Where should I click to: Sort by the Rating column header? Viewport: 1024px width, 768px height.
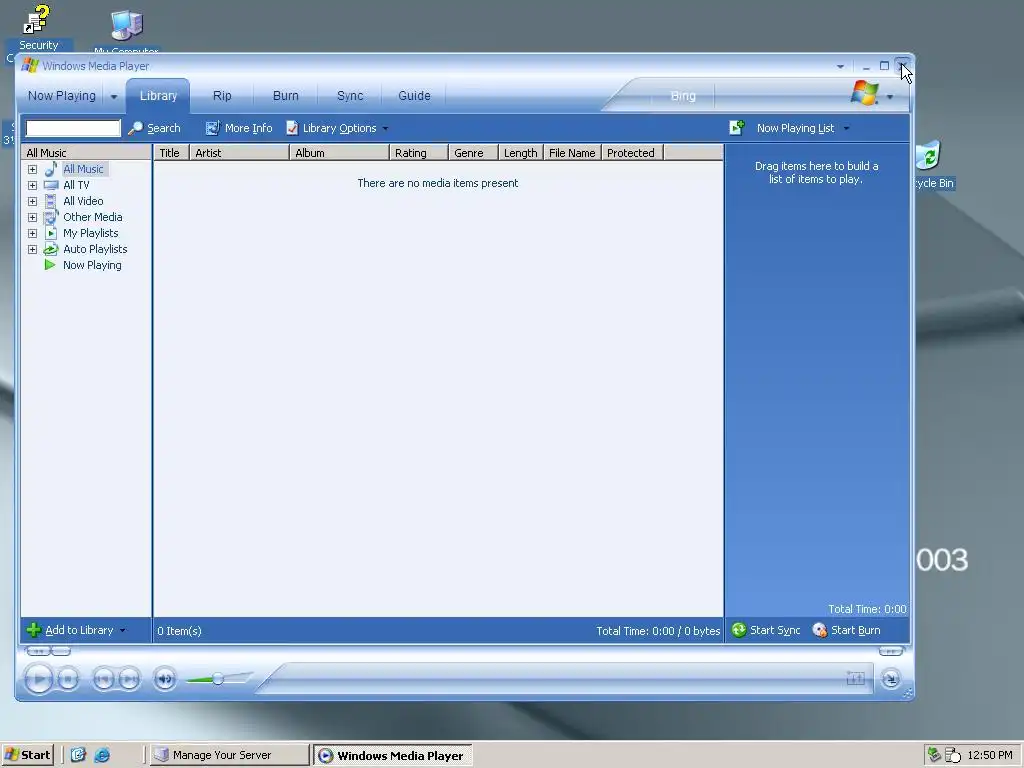[x=419, y=153]
